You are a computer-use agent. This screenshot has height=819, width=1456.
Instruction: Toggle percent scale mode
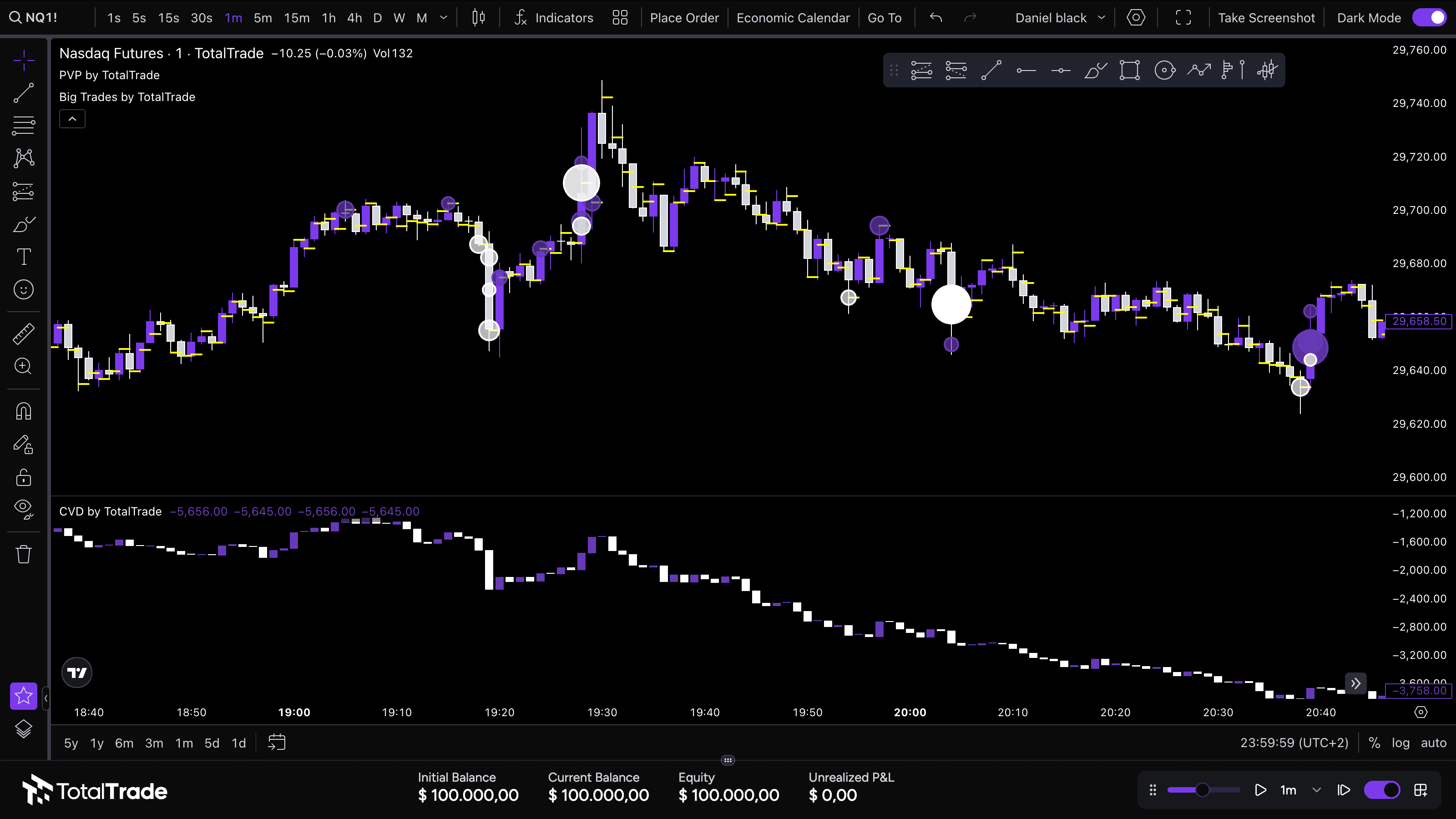[1374, 743]
